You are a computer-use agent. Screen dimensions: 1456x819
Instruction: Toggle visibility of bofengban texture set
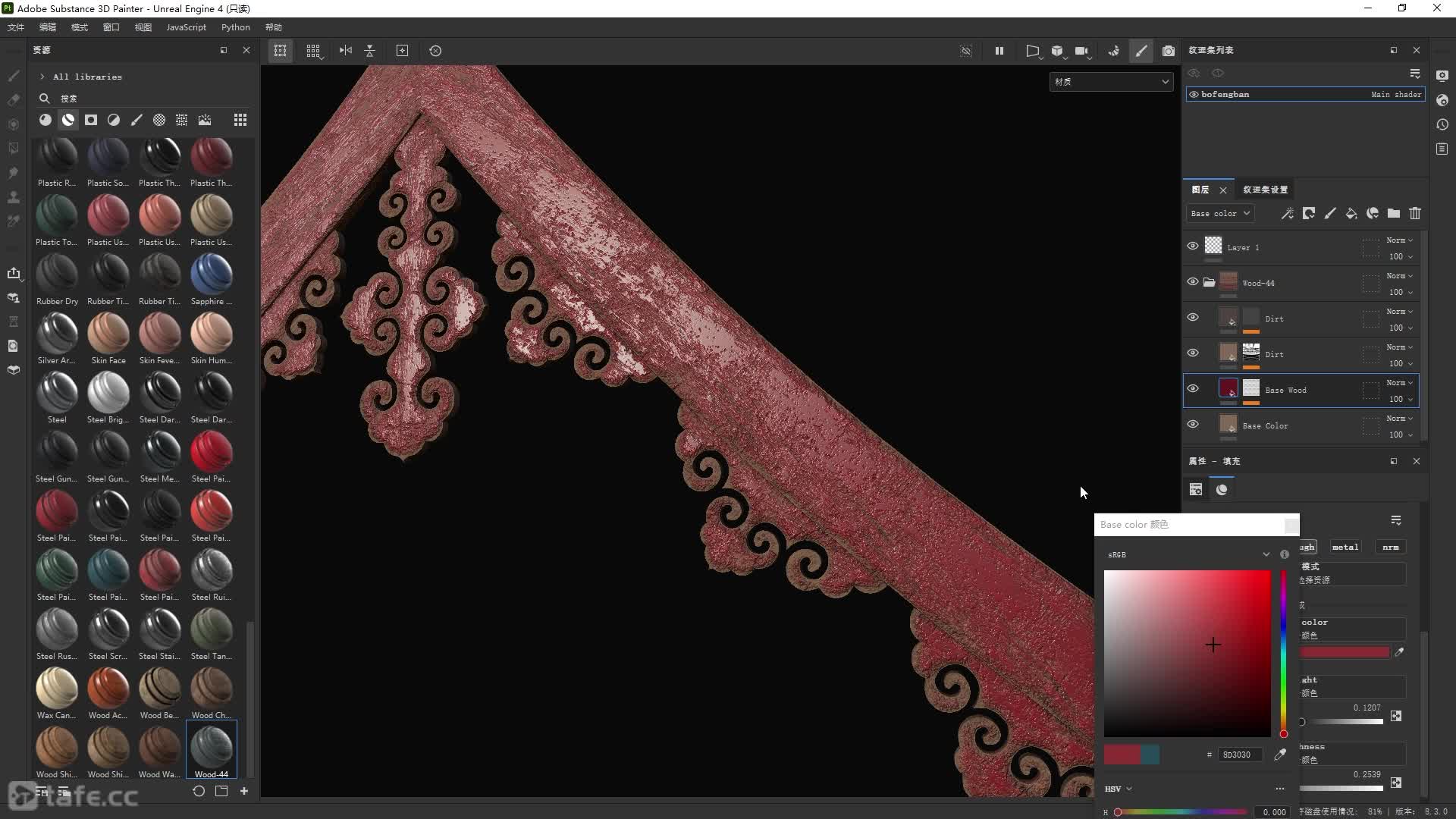click(1194, 95)
